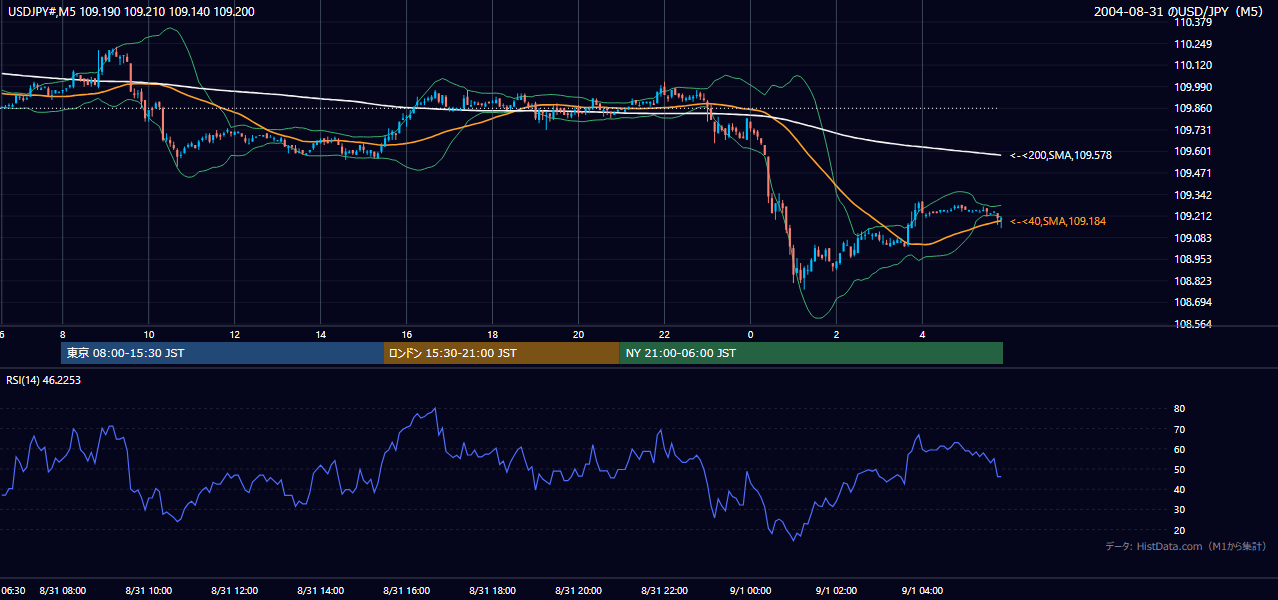Viewport: 1278px width, 600px height.
Task: Click the 8/31 22:00 date axis label
Action: click(664, 591)
